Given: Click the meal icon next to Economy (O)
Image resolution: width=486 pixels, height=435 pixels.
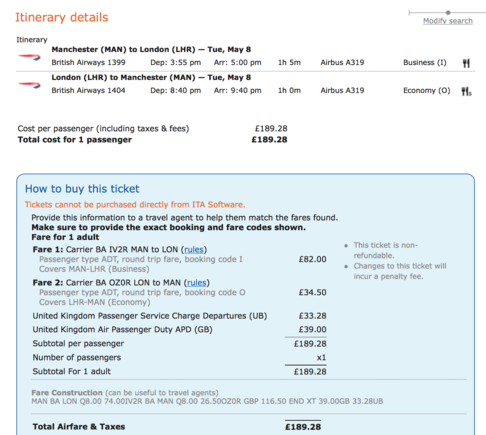Looking at the screenshot, I should coord(466,91).
